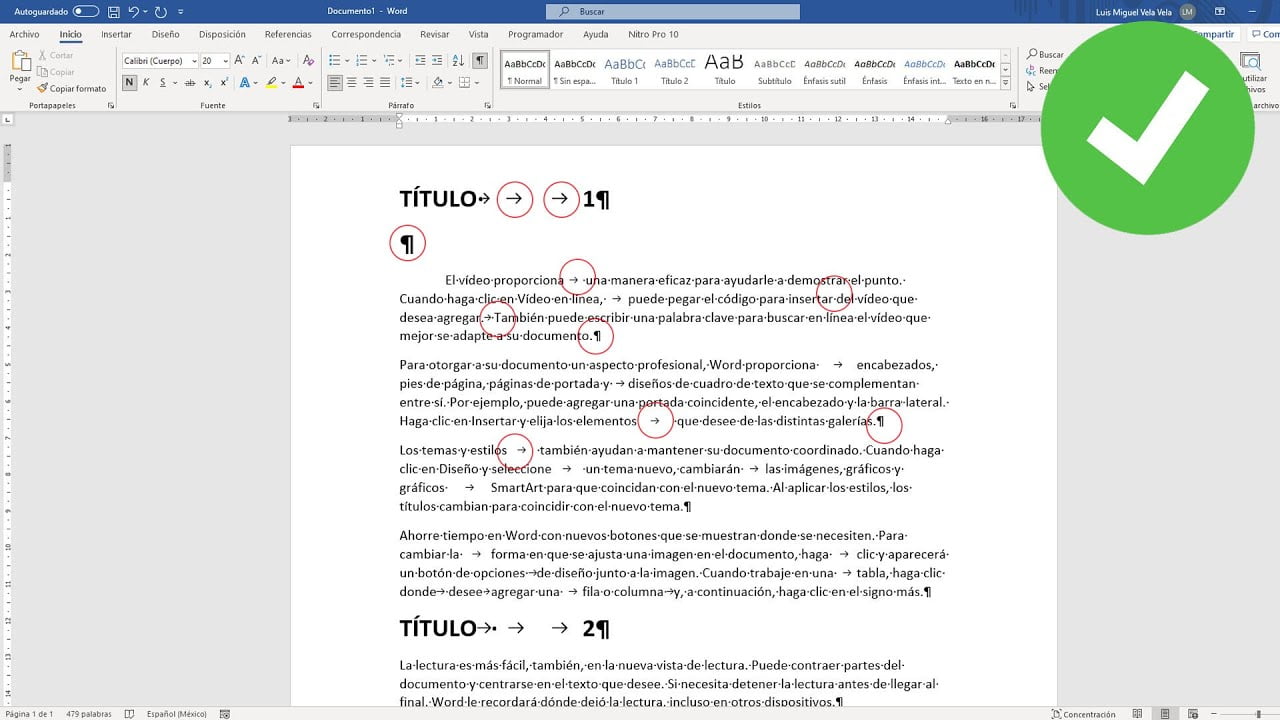Switch to the Vista tab
The height and width of the screenshot is (720, 1280).
click(x=478, y=34)
